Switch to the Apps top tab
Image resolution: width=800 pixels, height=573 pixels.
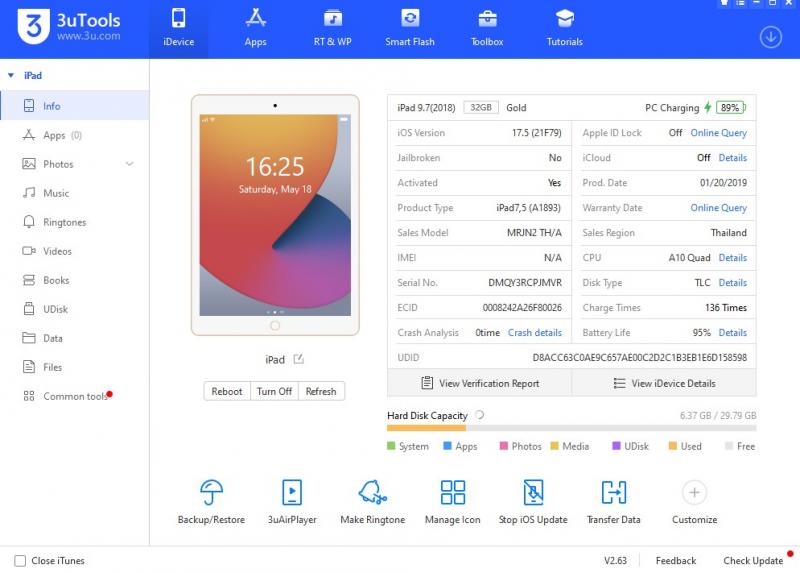(x=255, y=29)
